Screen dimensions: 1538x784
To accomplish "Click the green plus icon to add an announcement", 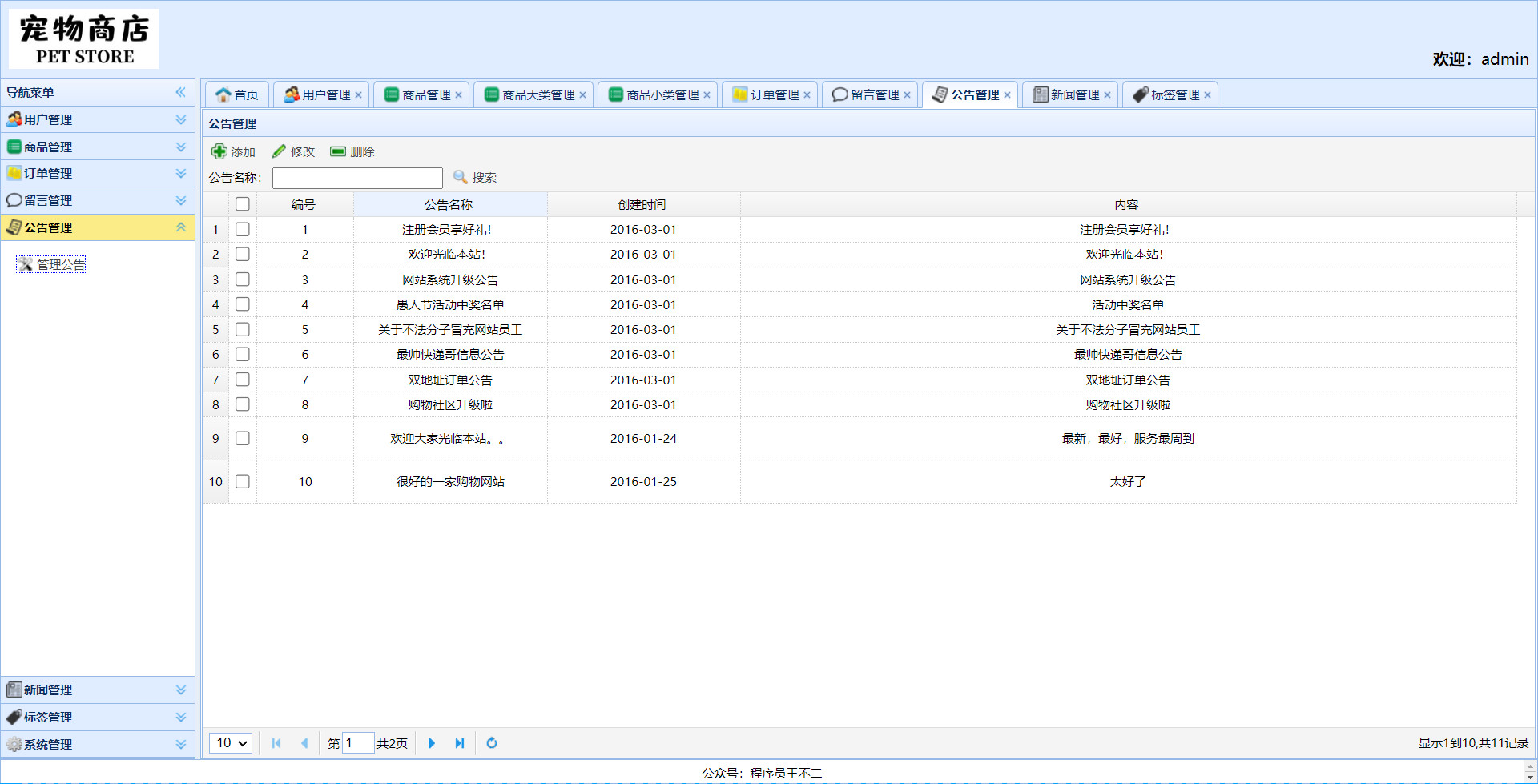I will [x=219, y=151].
